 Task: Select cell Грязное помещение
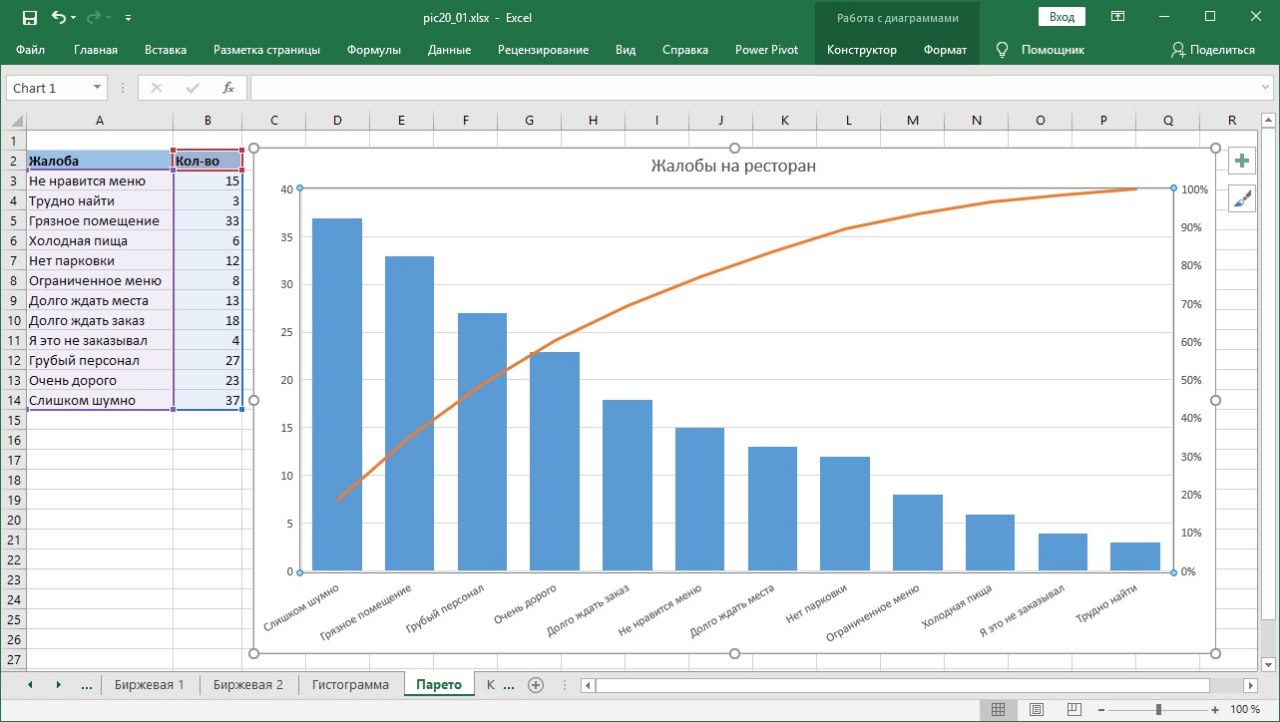[x=99, y=220]
